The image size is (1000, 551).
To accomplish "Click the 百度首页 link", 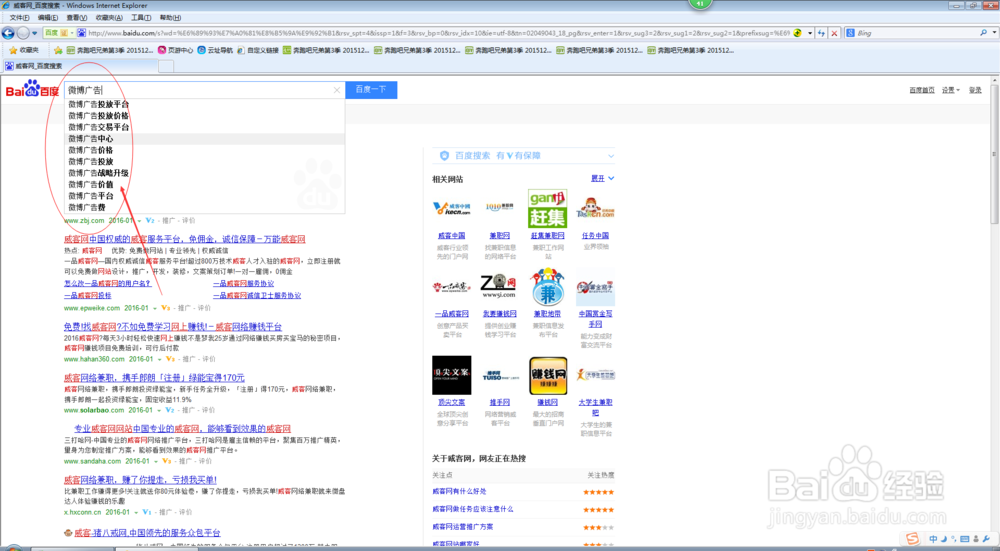I will (x=922, y=91).
